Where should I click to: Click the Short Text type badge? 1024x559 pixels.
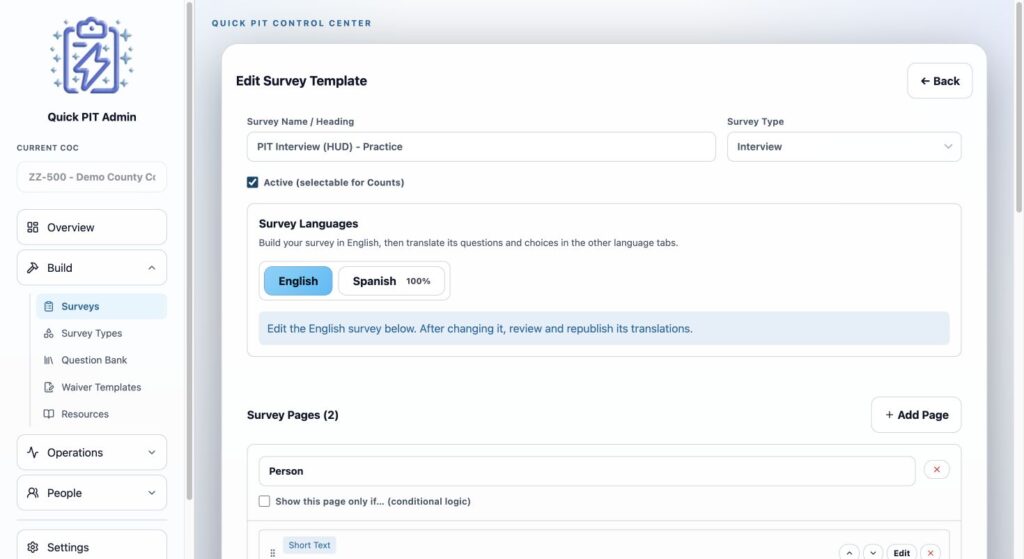click(310, 545)
